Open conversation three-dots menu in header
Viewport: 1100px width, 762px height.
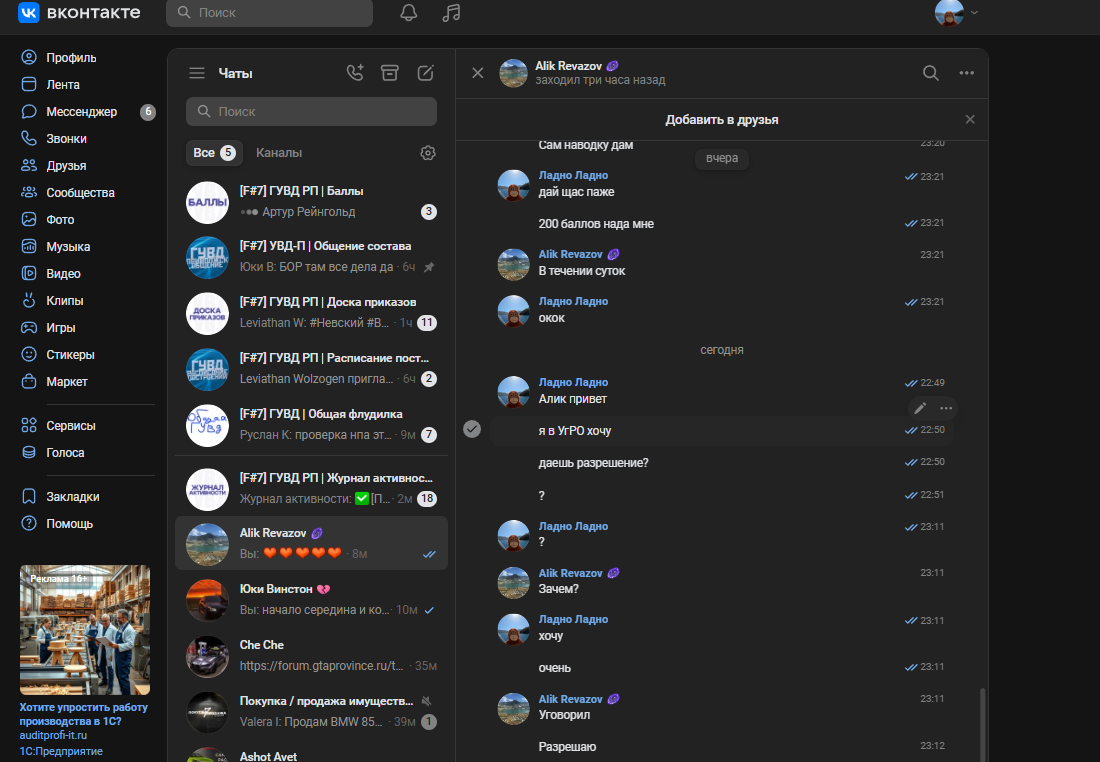[967, 73]
